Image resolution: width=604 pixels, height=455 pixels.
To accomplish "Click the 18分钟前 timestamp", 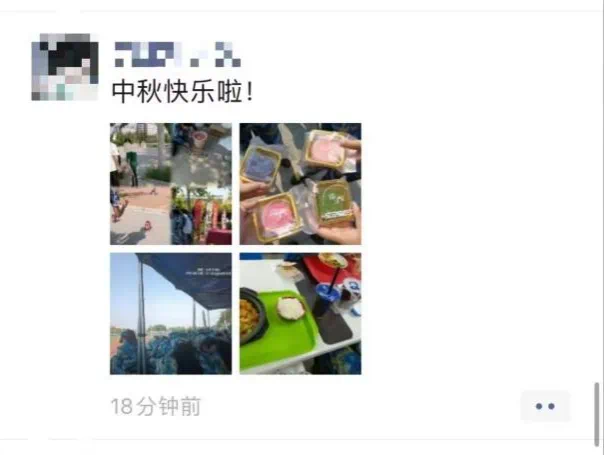I will tap(156, 406).
